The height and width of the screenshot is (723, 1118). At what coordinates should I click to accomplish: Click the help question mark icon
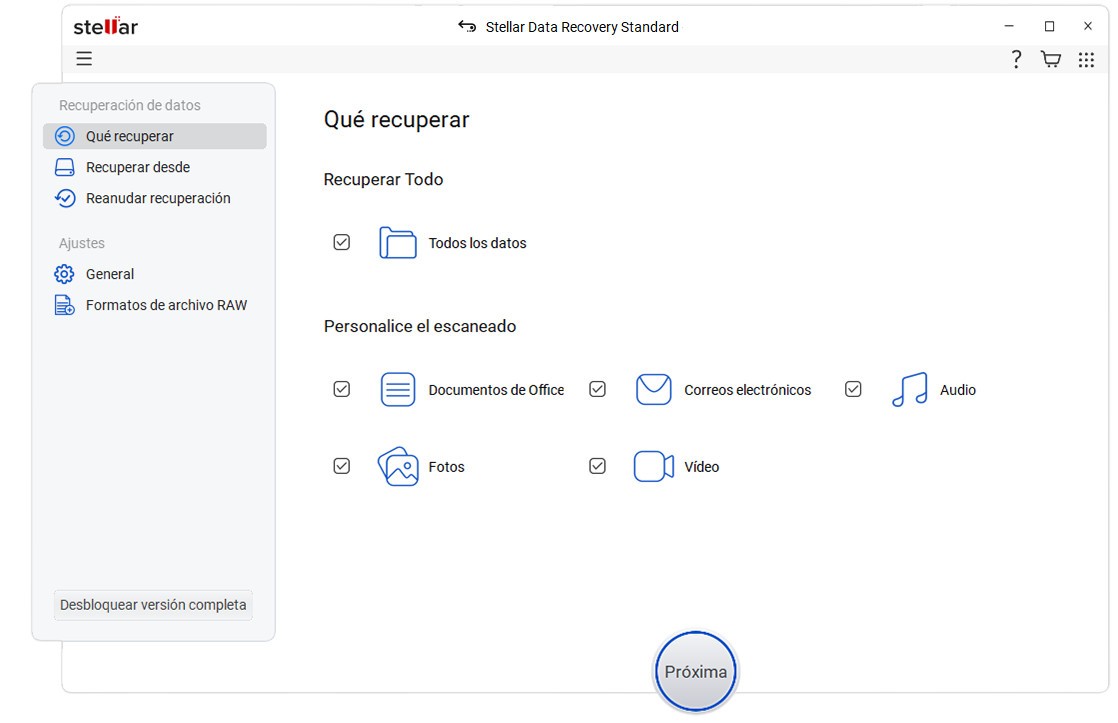(1016, 60)
